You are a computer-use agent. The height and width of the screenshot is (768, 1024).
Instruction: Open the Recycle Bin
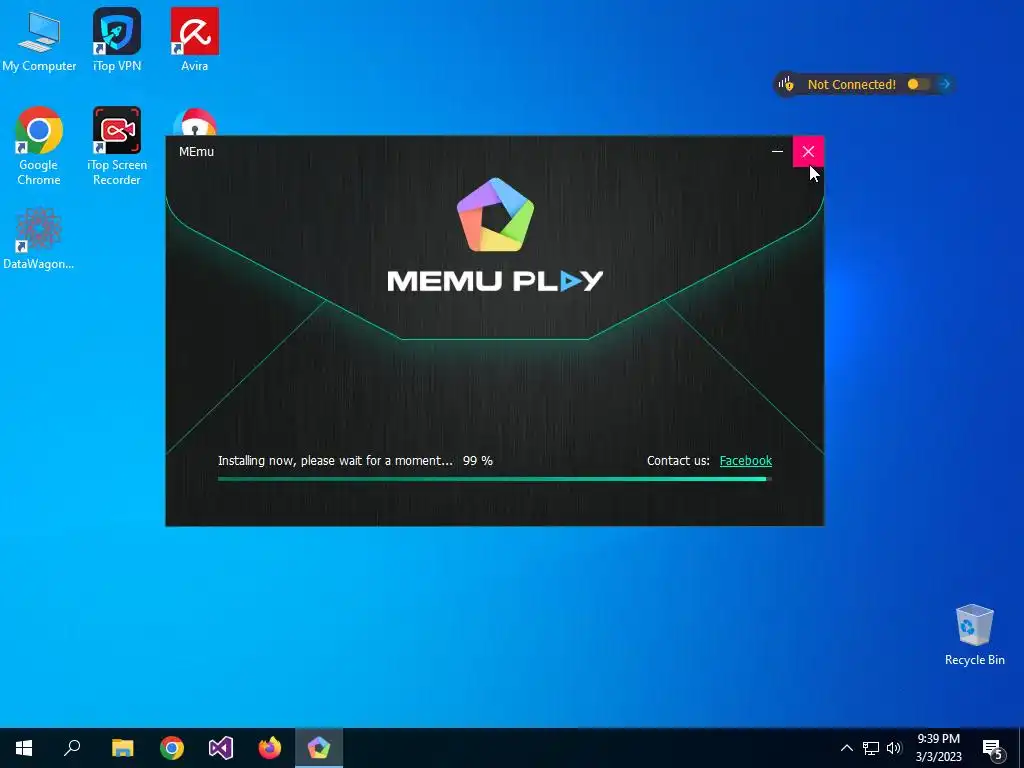pos(974,635)
